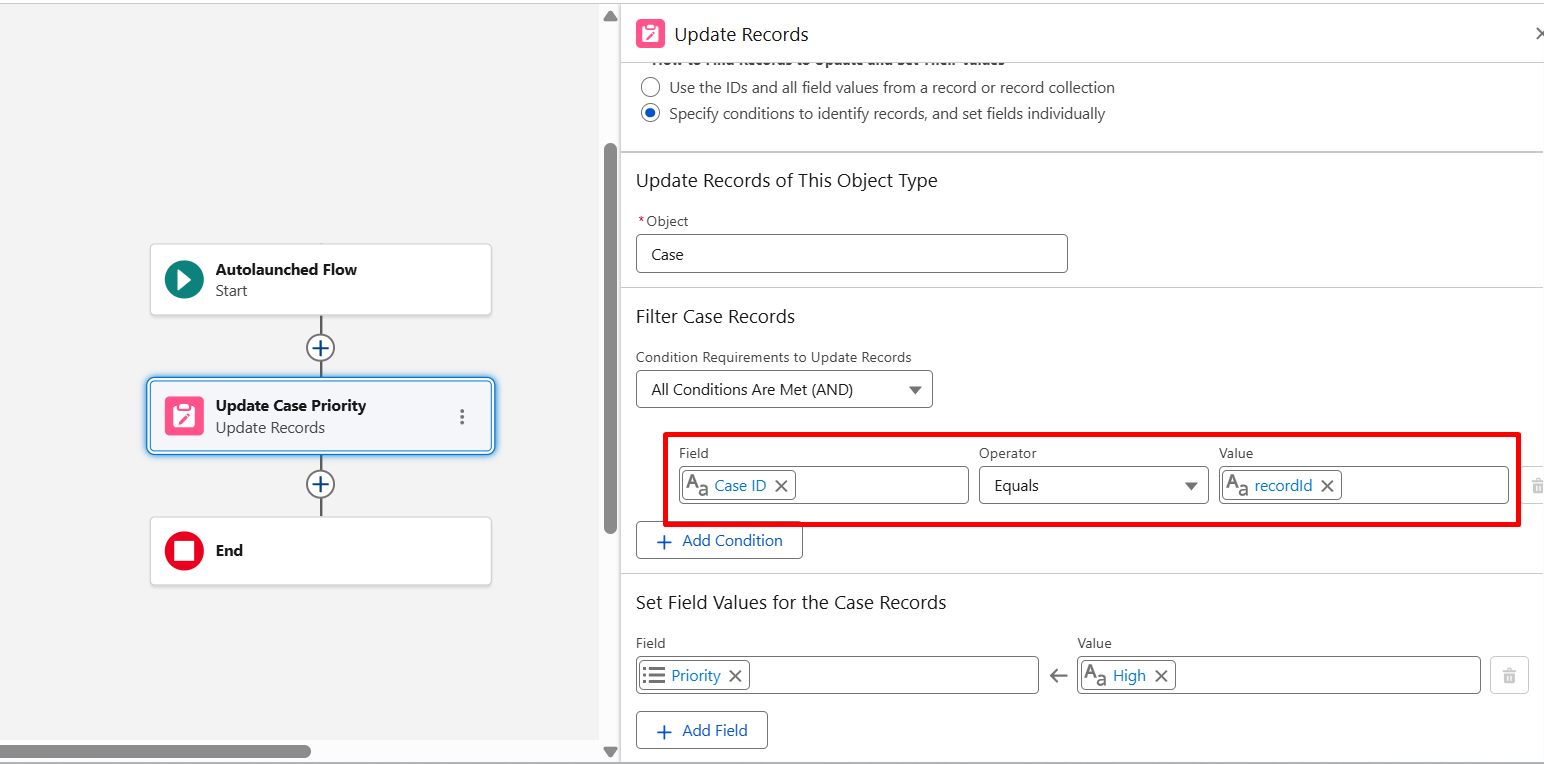Image resolution: width=1544 pixels, height=764 pixels.
Task: Remove the recordId value pill
Action: click(x=1327, y=486)
